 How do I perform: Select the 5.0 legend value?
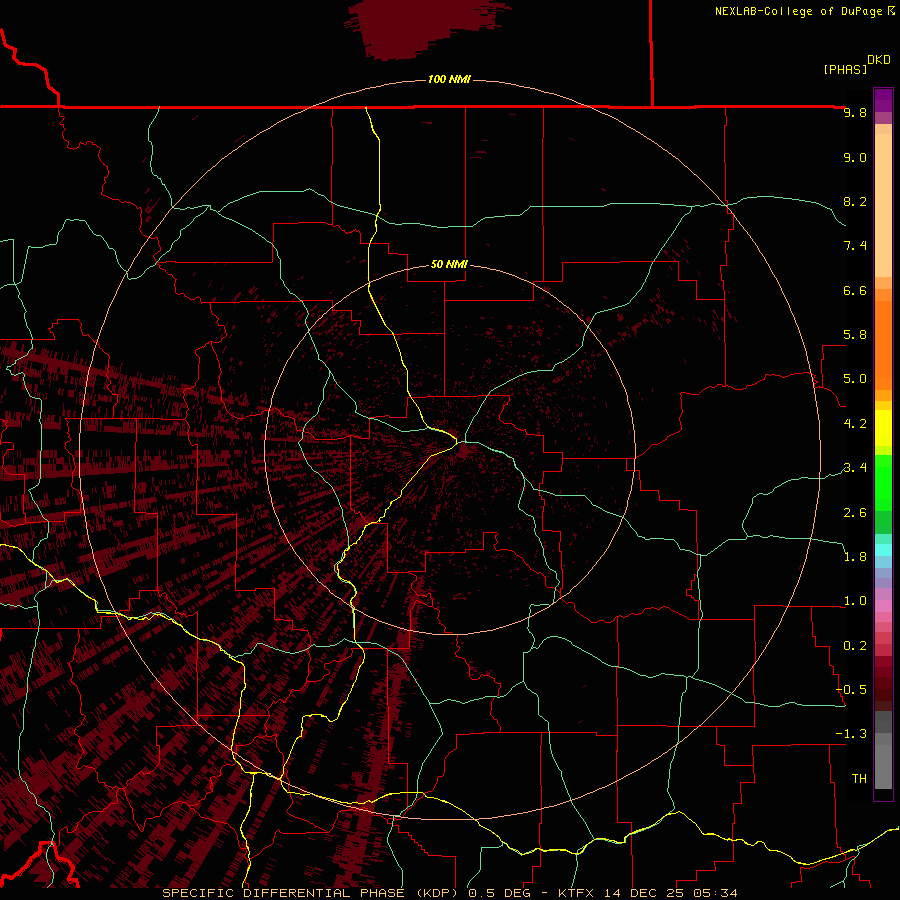[855, 379]
